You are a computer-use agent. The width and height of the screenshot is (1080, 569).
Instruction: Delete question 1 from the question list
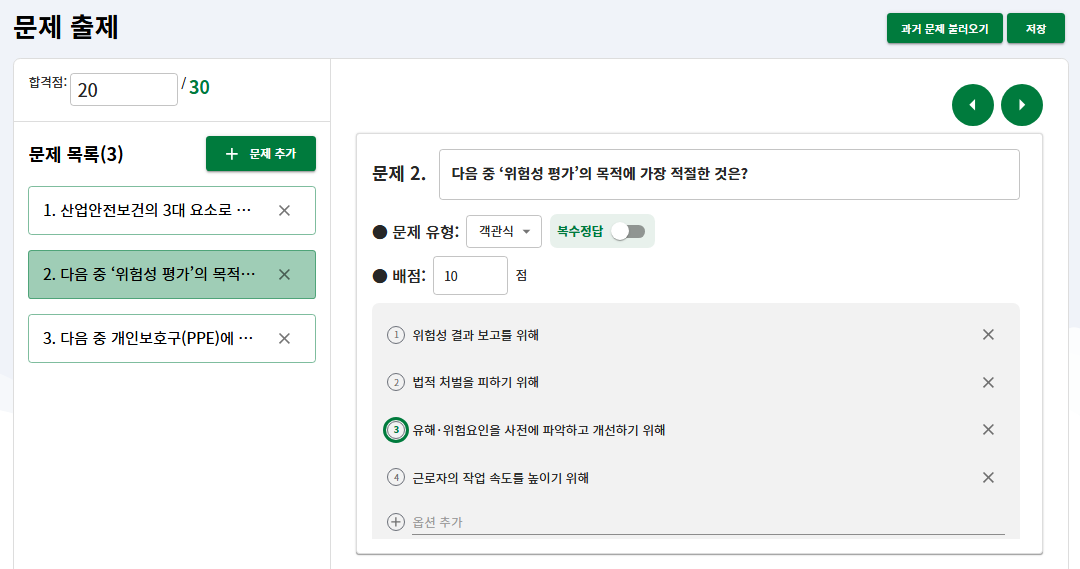pyautogui.click(x=284, y=210)
